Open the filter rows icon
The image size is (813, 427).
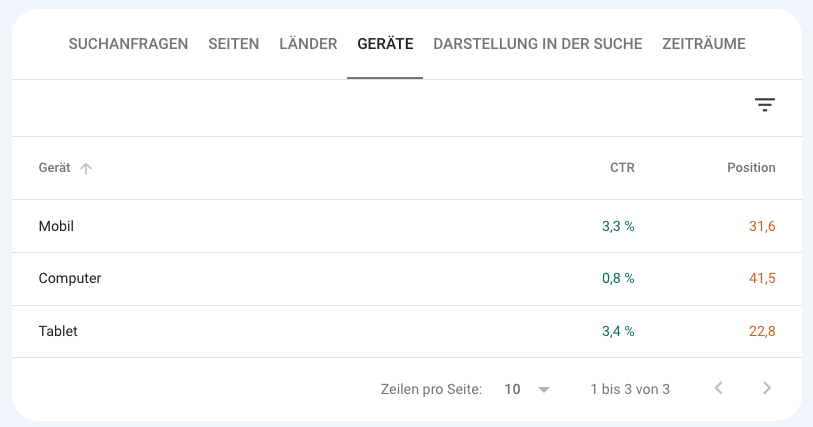coord(765,105)
